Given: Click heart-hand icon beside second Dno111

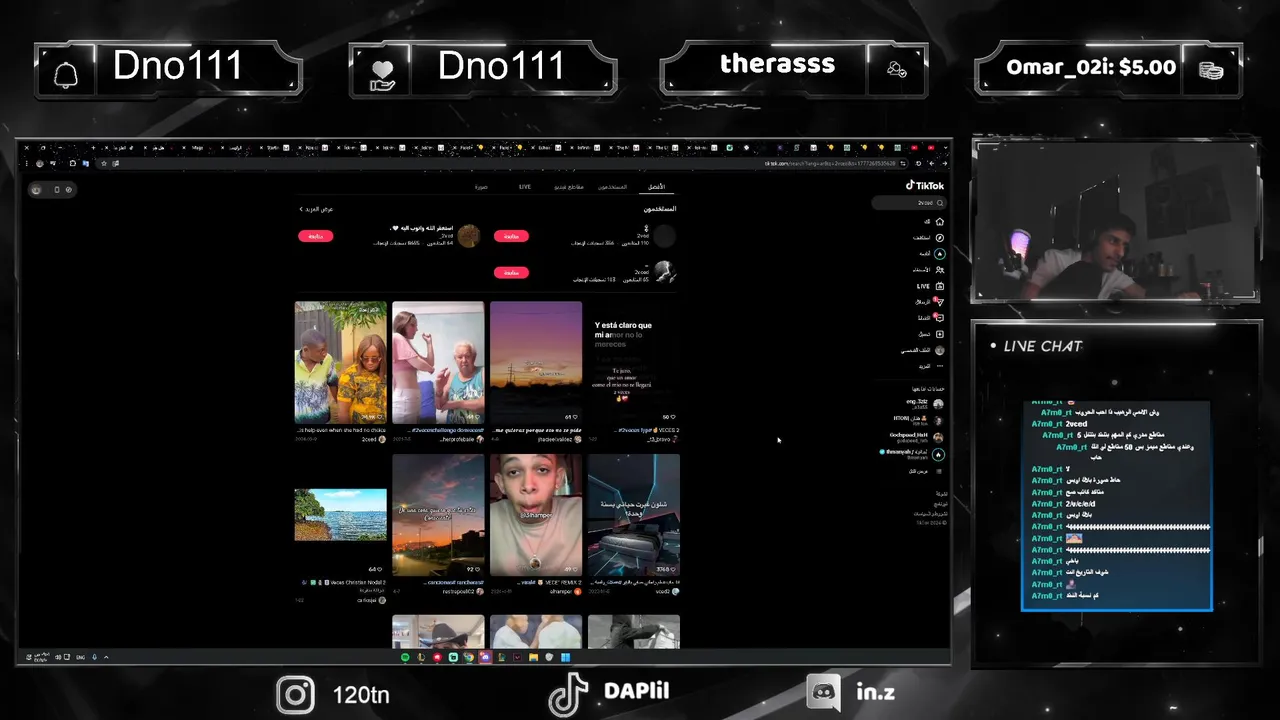Looking at the screenshot, I should click(383, 75).
